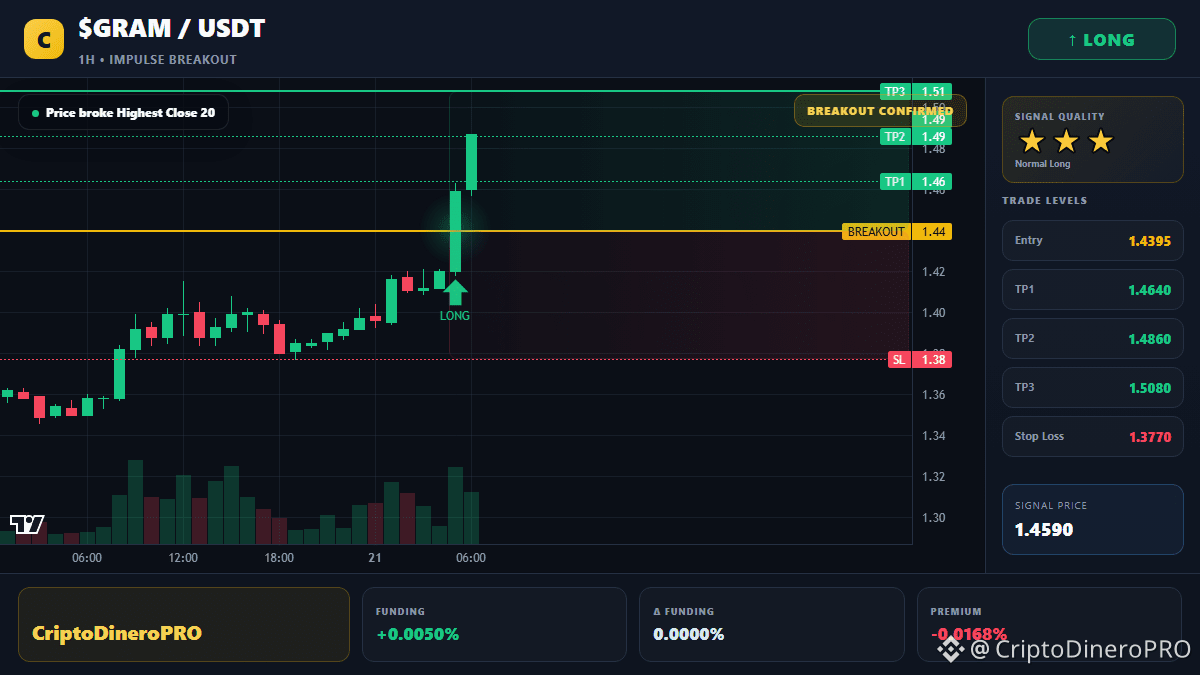Click the 1H • IMPULSE BREAKOUT subtitle
This screenshot has width=1200, height=675.
158,60
